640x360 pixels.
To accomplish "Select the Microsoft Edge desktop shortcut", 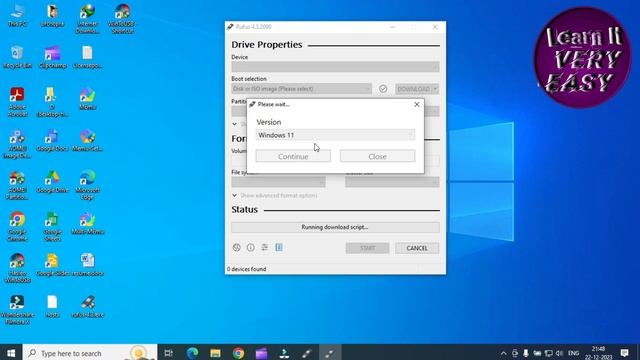I will [x=87, y=186].
